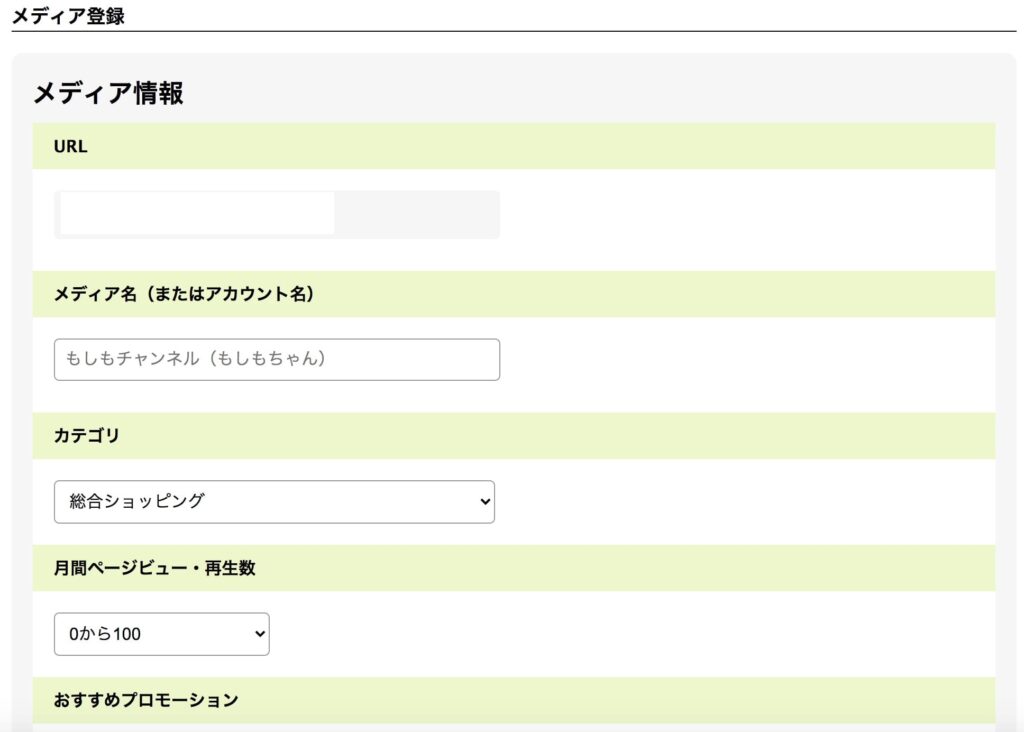Click the 0から100 selected value text

105,633
